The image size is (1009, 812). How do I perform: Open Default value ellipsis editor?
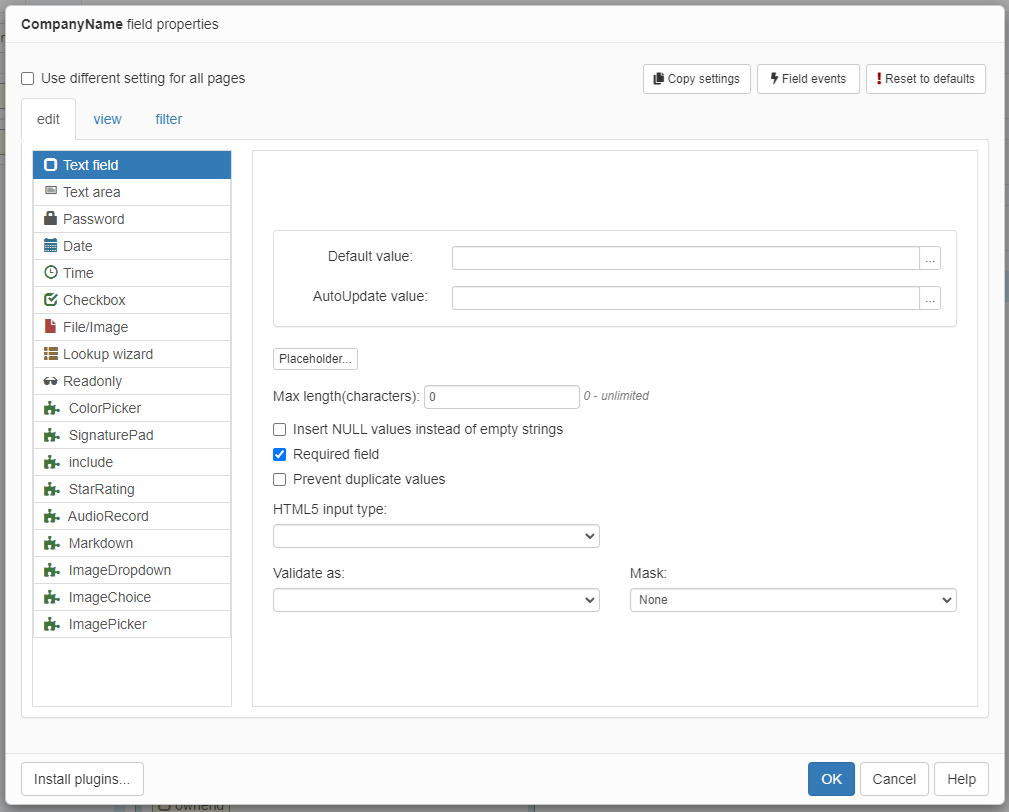[x=930, y=258]
